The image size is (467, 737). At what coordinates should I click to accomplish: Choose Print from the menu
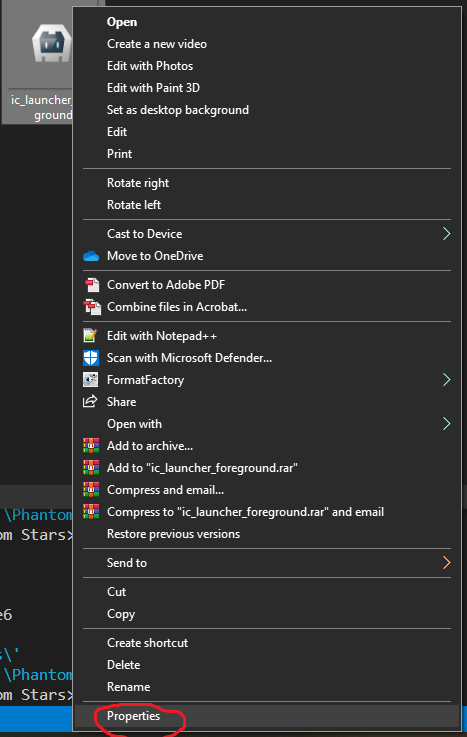point(119,154)
